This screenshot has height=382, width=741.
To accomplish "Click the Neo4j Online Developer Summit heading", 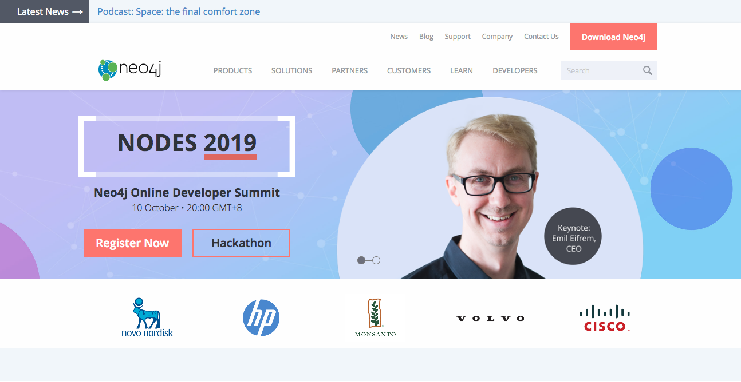I will click(187, 192).
